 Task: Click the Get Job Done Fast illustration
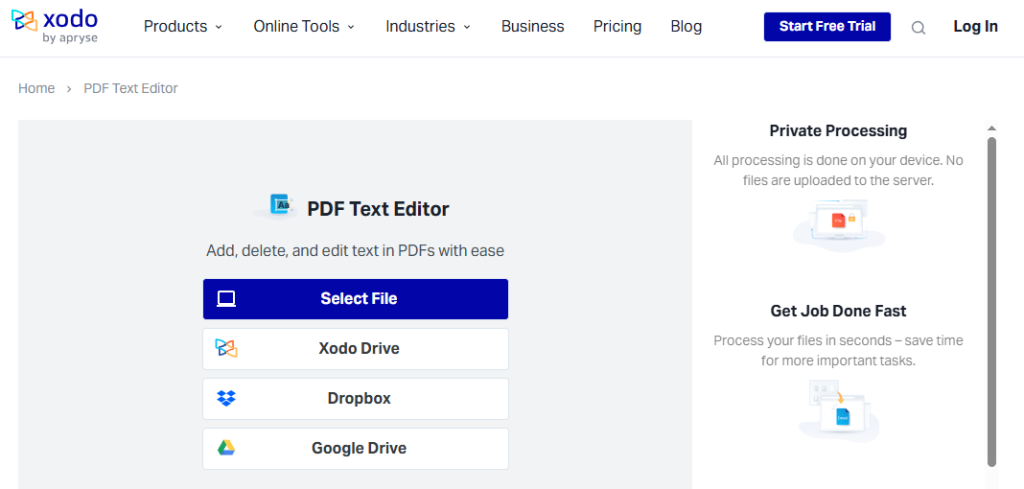(839, 411)
